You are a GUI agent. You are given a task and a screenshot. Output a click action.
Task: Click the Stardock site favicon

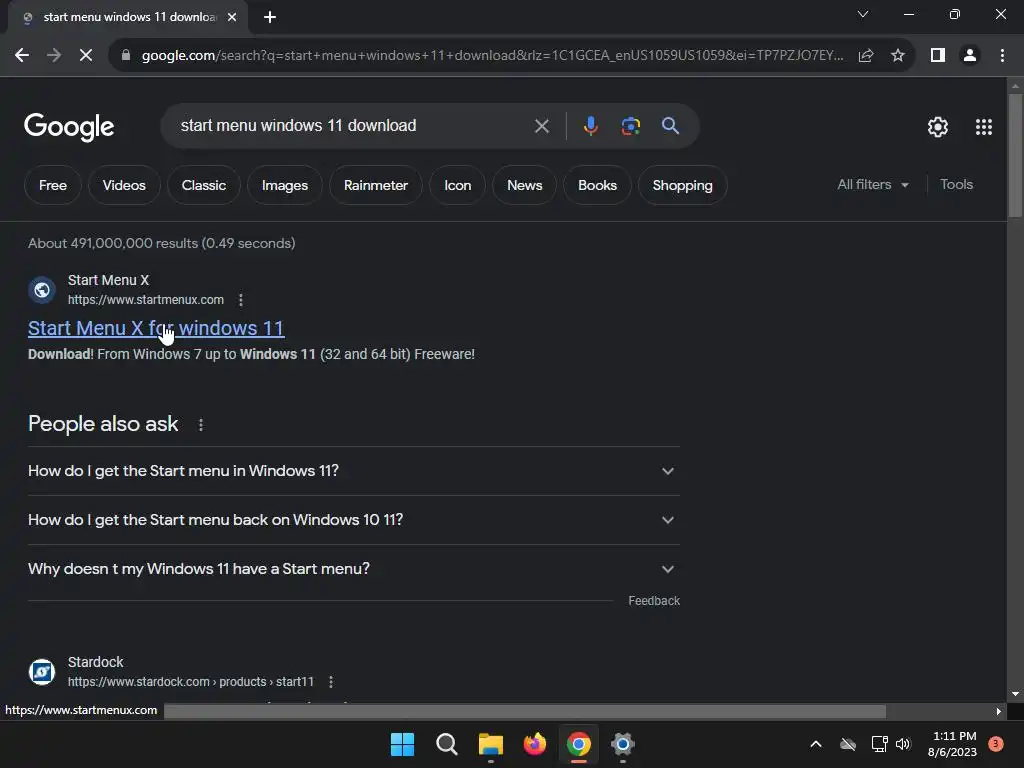(x=42, y=671)
